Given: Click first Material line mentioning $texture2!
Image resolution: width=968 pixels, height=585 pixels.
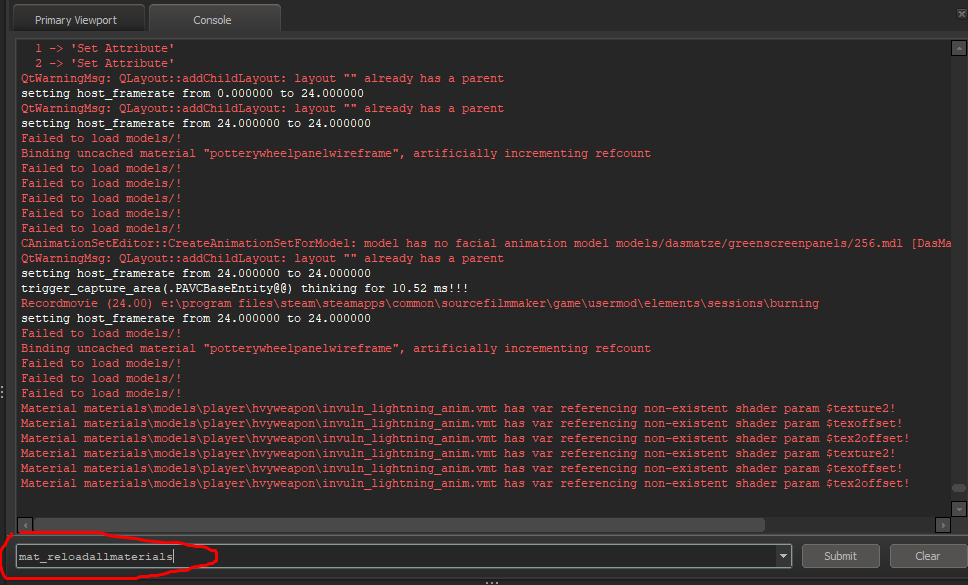Looking at the screenshot, I should coord(458,408).
